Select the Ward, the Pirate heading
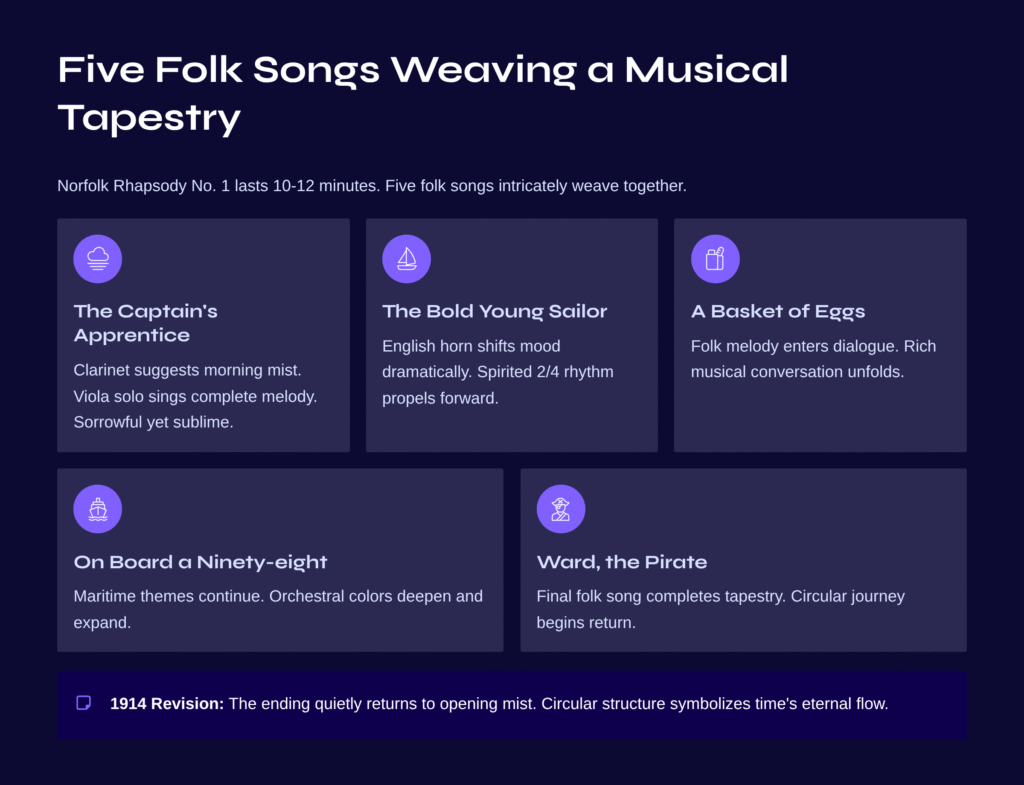The height and width of the screenshot is (785, 1024). [621, 562]
